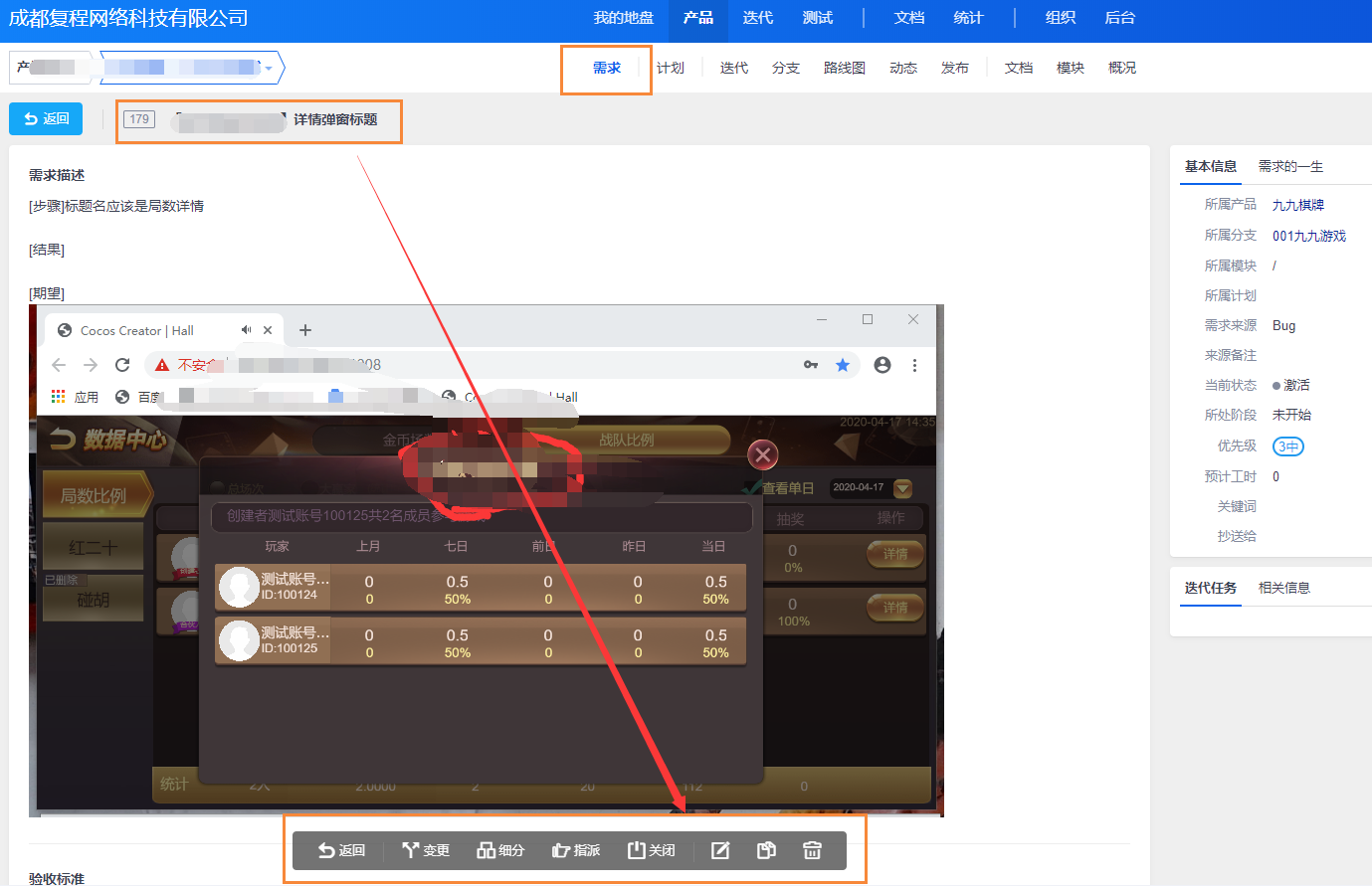Click the trash delete icon in bottom toolbar
The height and width of the screenshot is (890, 1372).
pyautogui.click(x=812, y=850)
